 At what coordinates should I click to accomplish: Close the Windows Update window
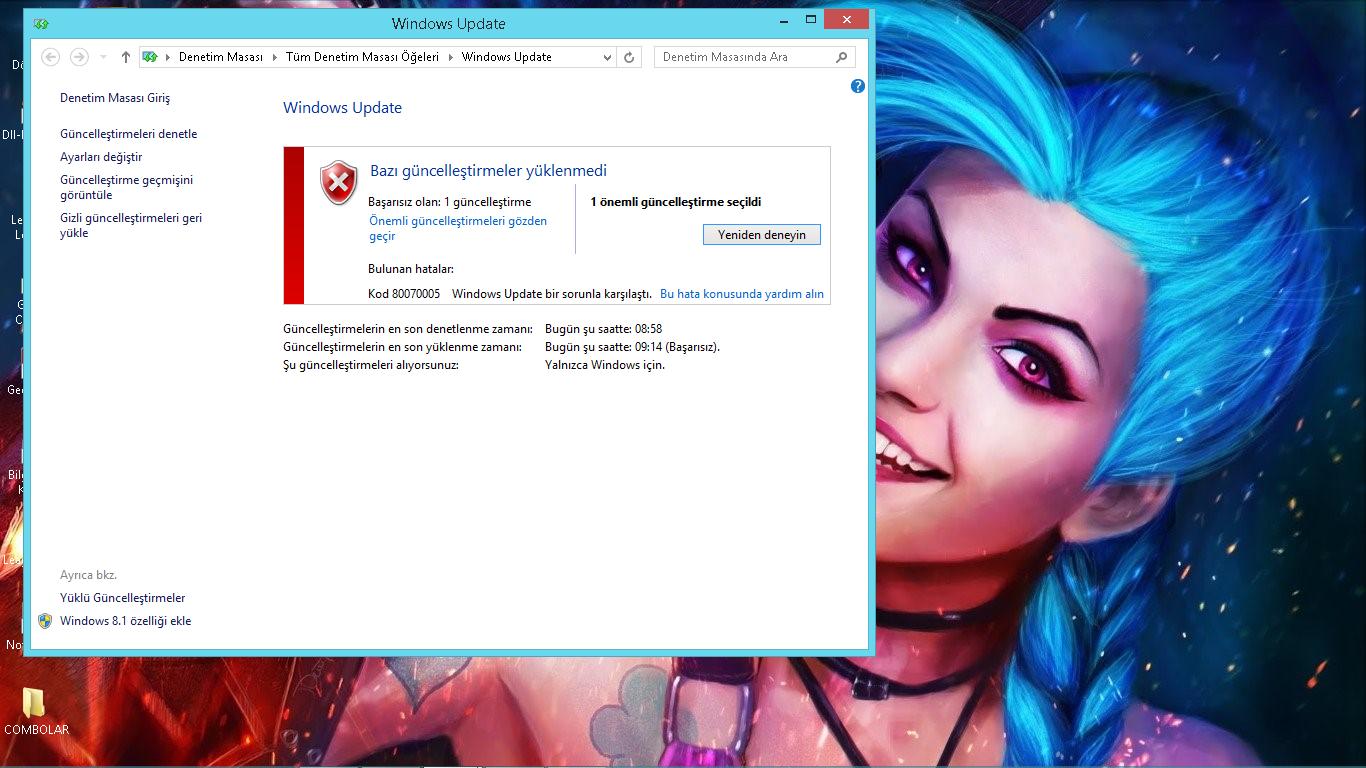point(847,20)
